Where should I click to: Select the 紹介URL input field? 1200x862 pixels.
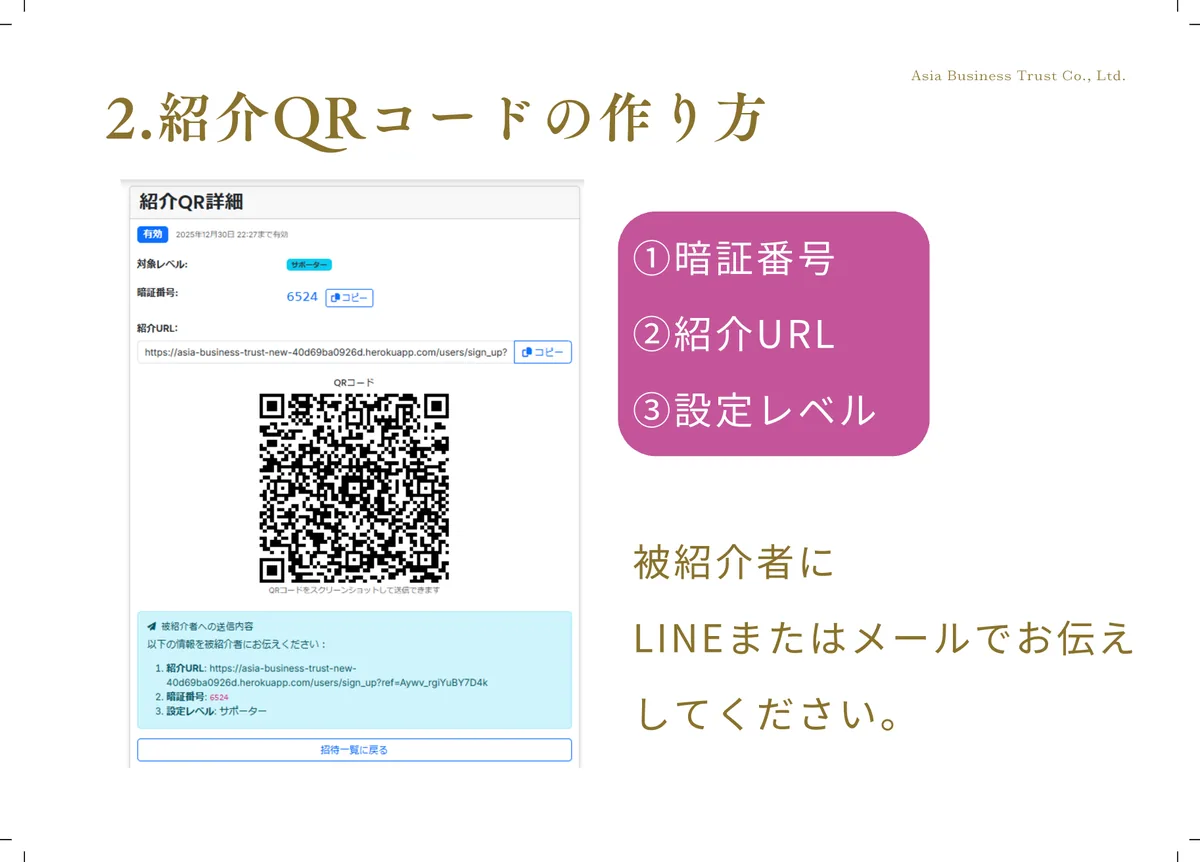pyautogui.click(x=325, y=352)
